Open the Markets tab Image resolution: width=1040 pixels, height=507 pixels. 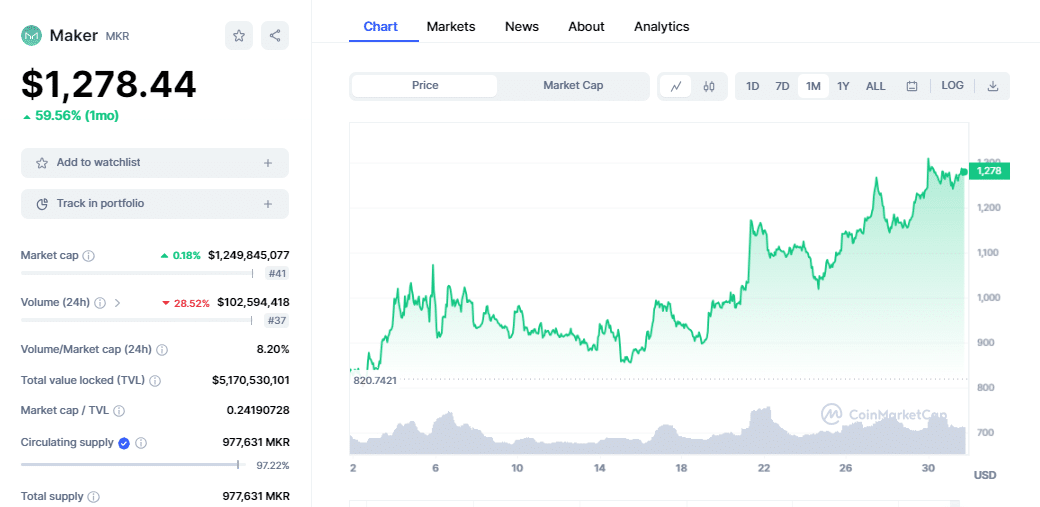[451, 27]
